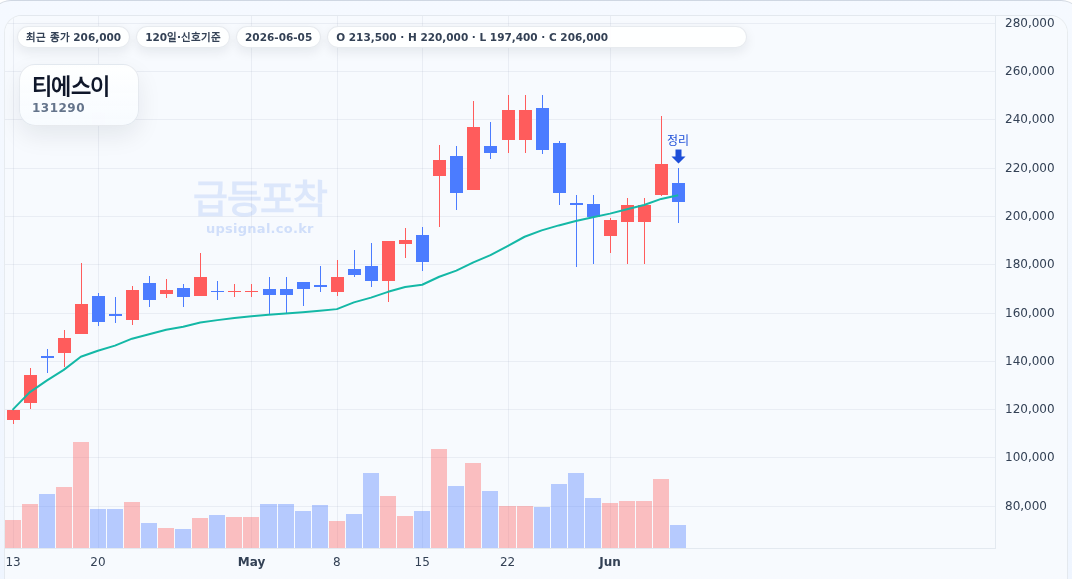Click the 2026-06-05 date pill
This screenshot has height=579, width=1072.
(x=278, y=37)
